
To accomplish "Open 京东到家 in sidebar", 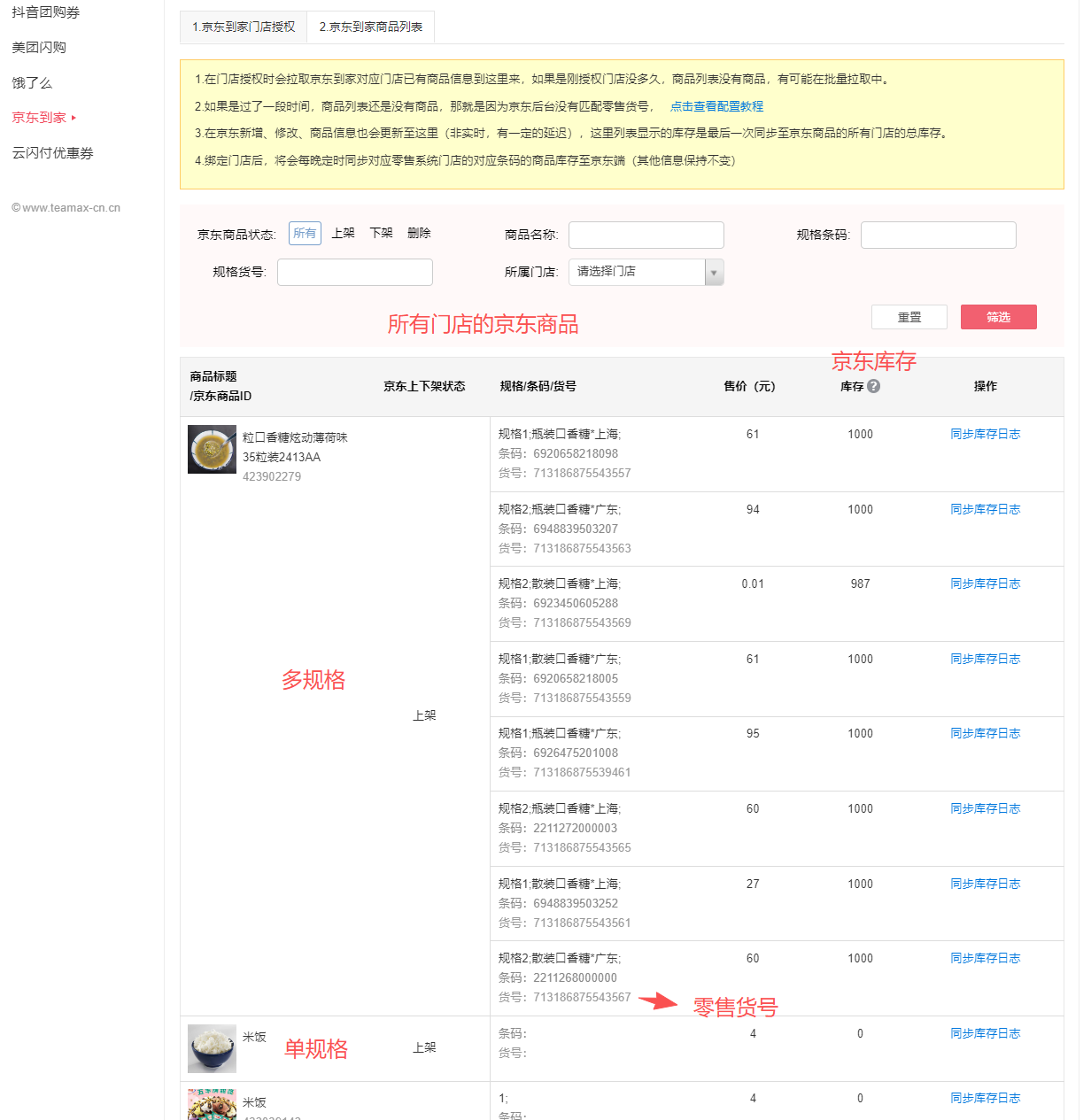I will (39, 117).
